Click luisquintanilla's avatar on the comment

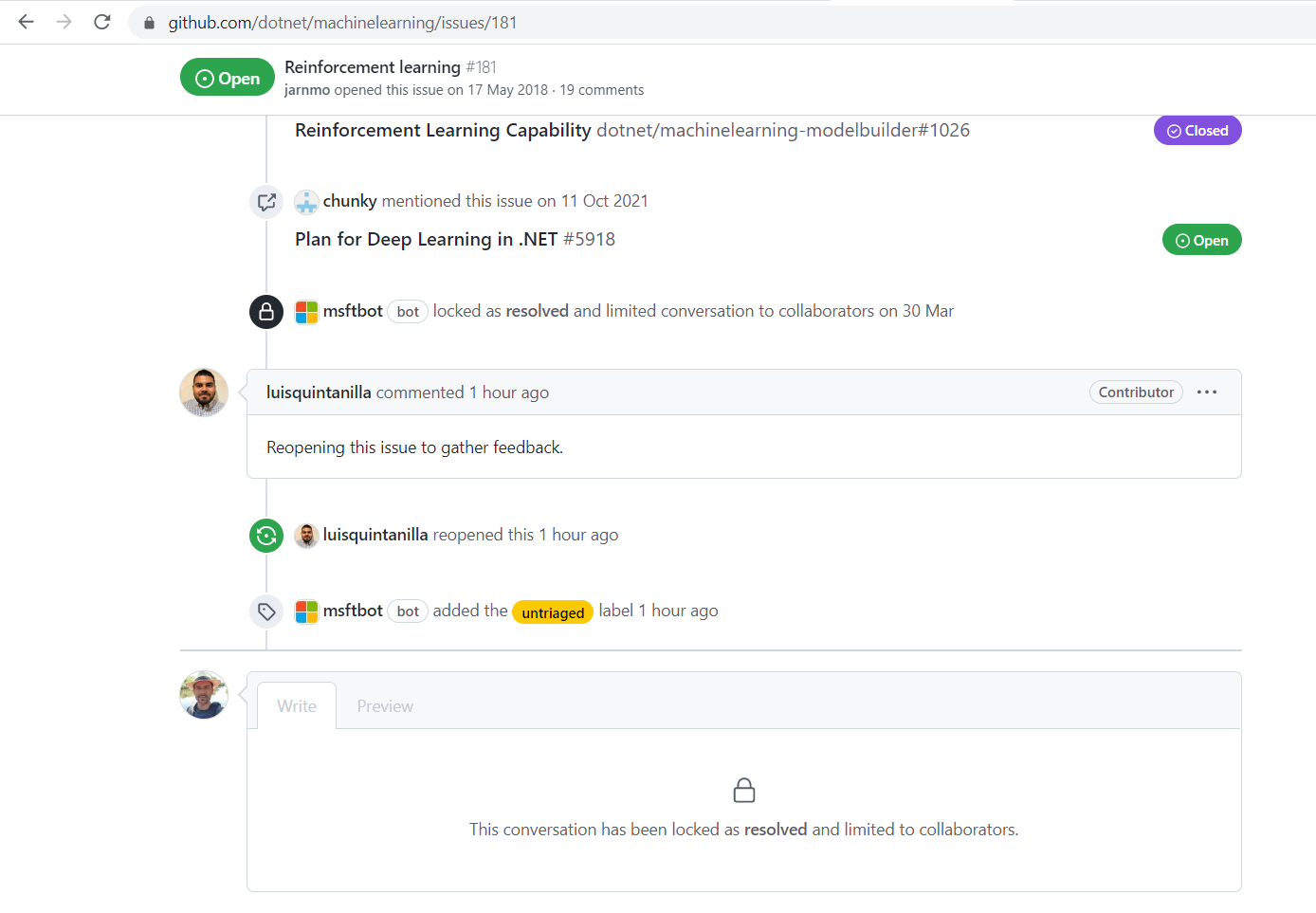click(x=203, y=392)
